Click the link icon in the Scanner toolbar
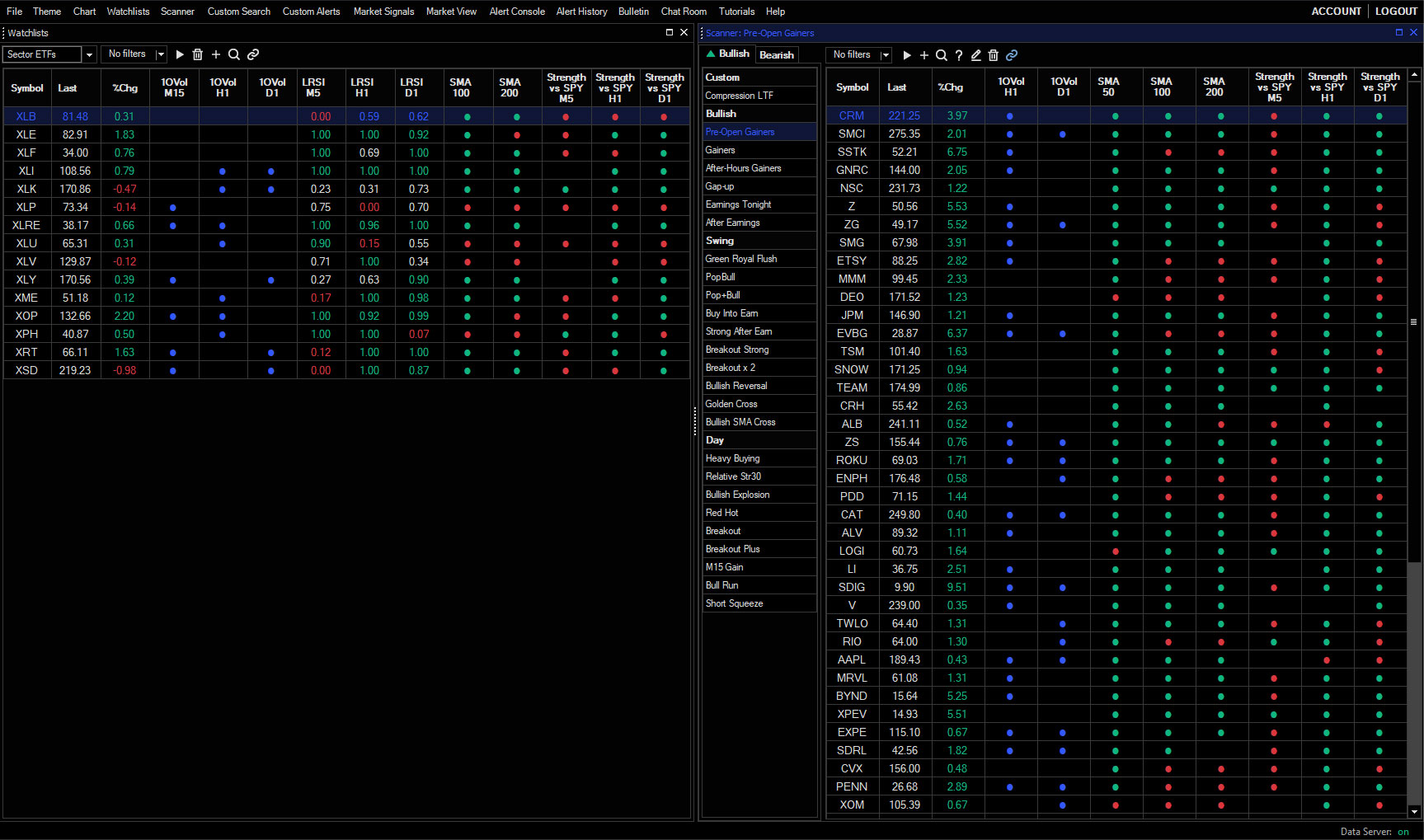1424x840 pixels. 1012,55
